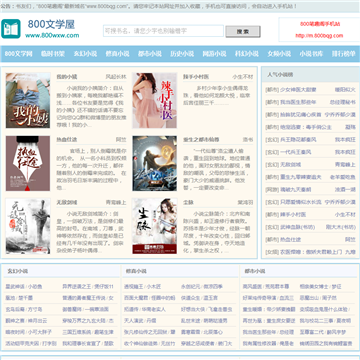Open the 辣手小村医 cover image
Viewport: 360px width, 360px height.
[155, 100]
